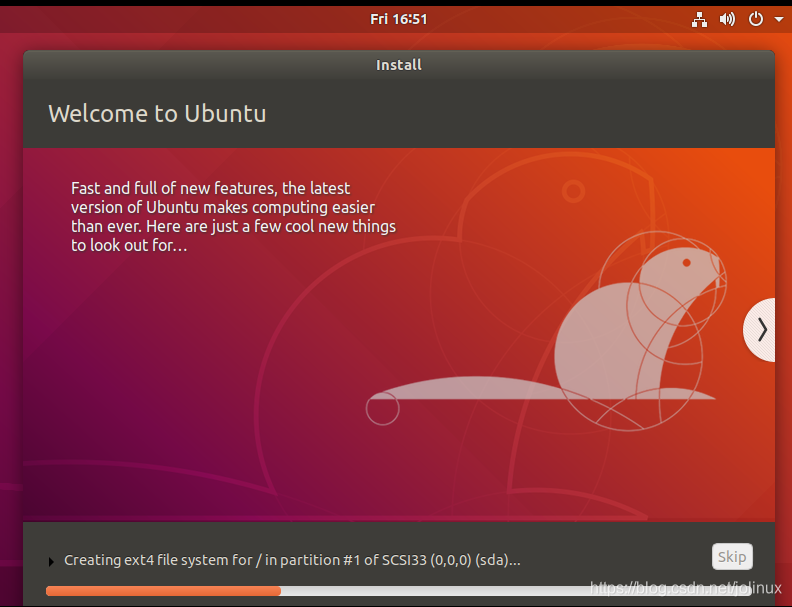Open the network connection status icon

pyautogui.click(x=699, y=20)
